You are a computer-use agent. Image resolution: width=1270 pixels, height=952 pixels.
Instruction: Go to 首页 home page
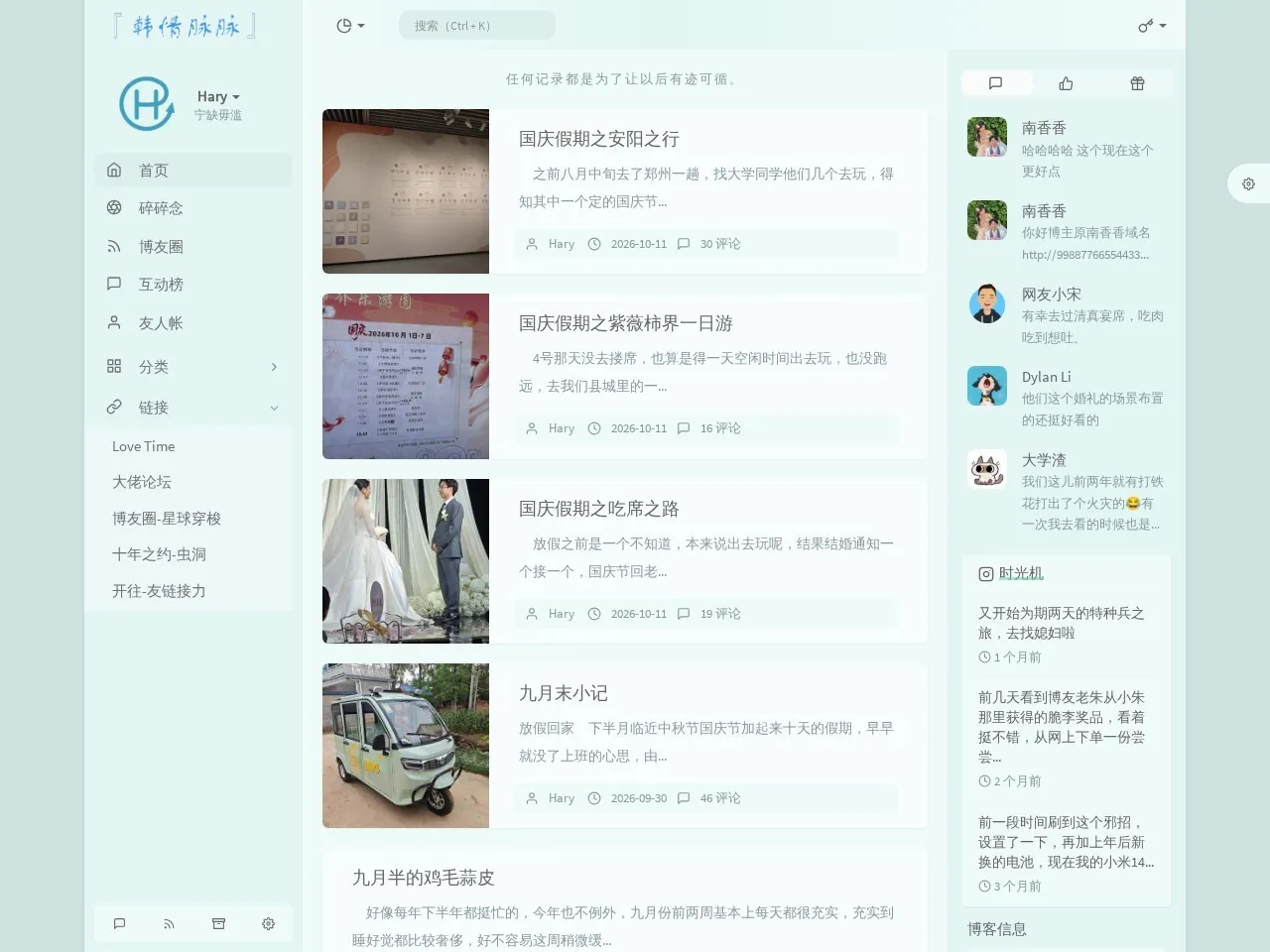[193, 170]
